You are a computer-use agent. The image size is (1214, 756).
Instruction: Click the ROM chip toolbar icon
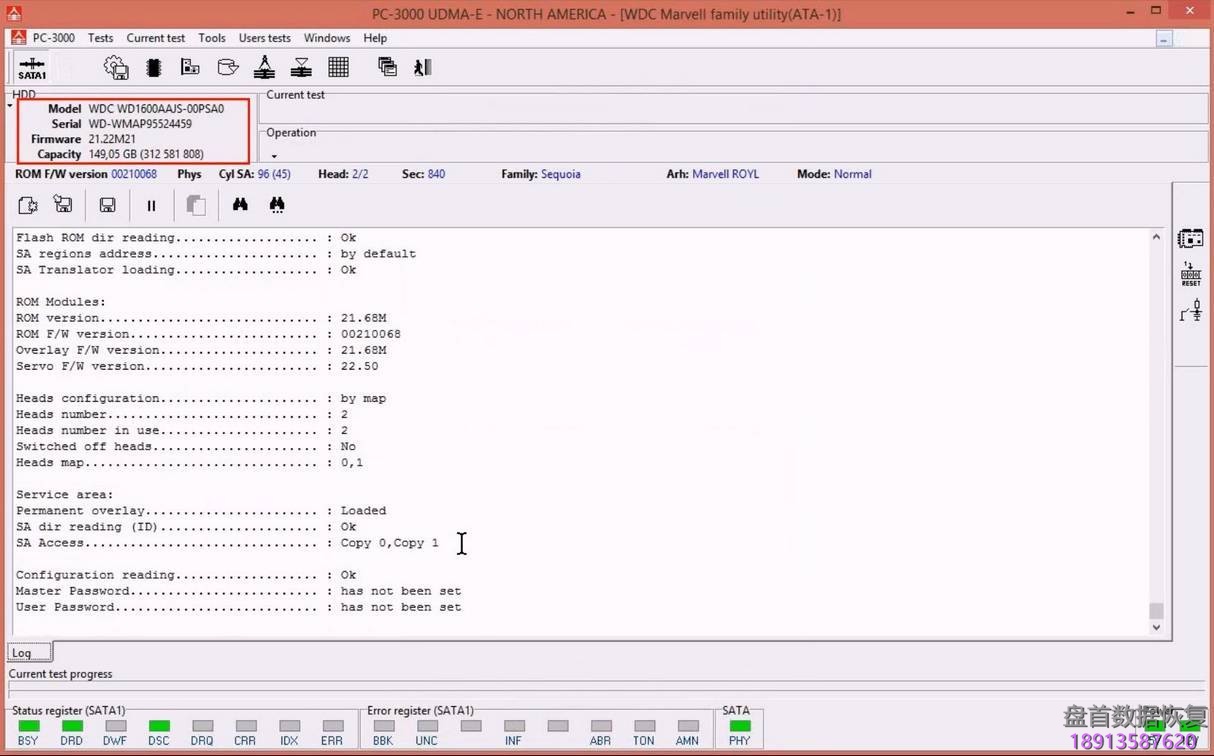152,67
